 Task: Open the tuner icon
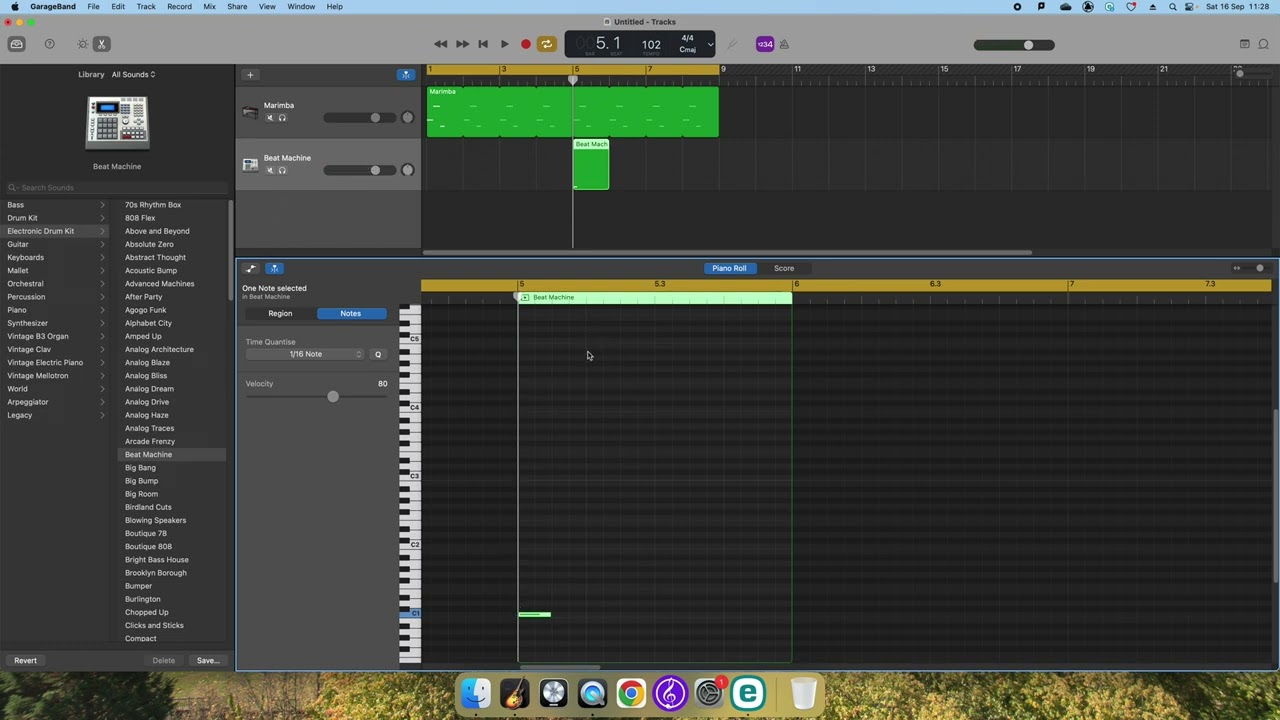[732, 44]
